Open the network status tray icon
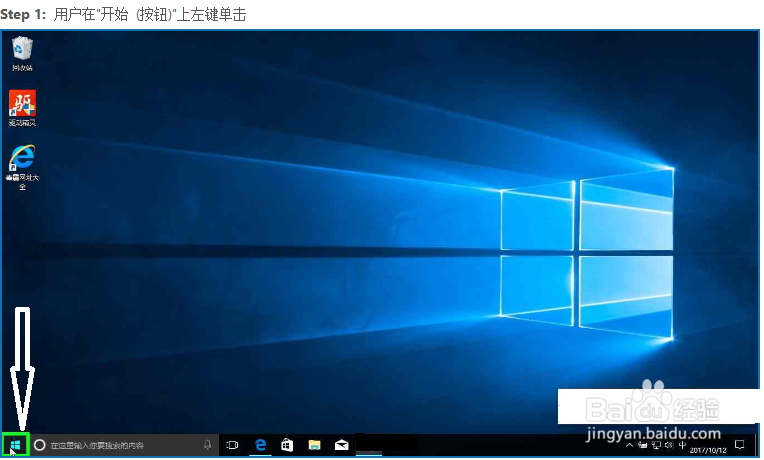 click(x=656, y=445)
